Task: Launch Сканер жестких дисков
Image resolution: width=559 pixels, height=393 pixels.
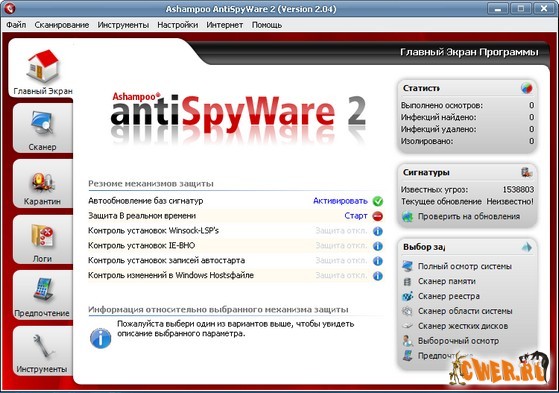Action: 463,326
